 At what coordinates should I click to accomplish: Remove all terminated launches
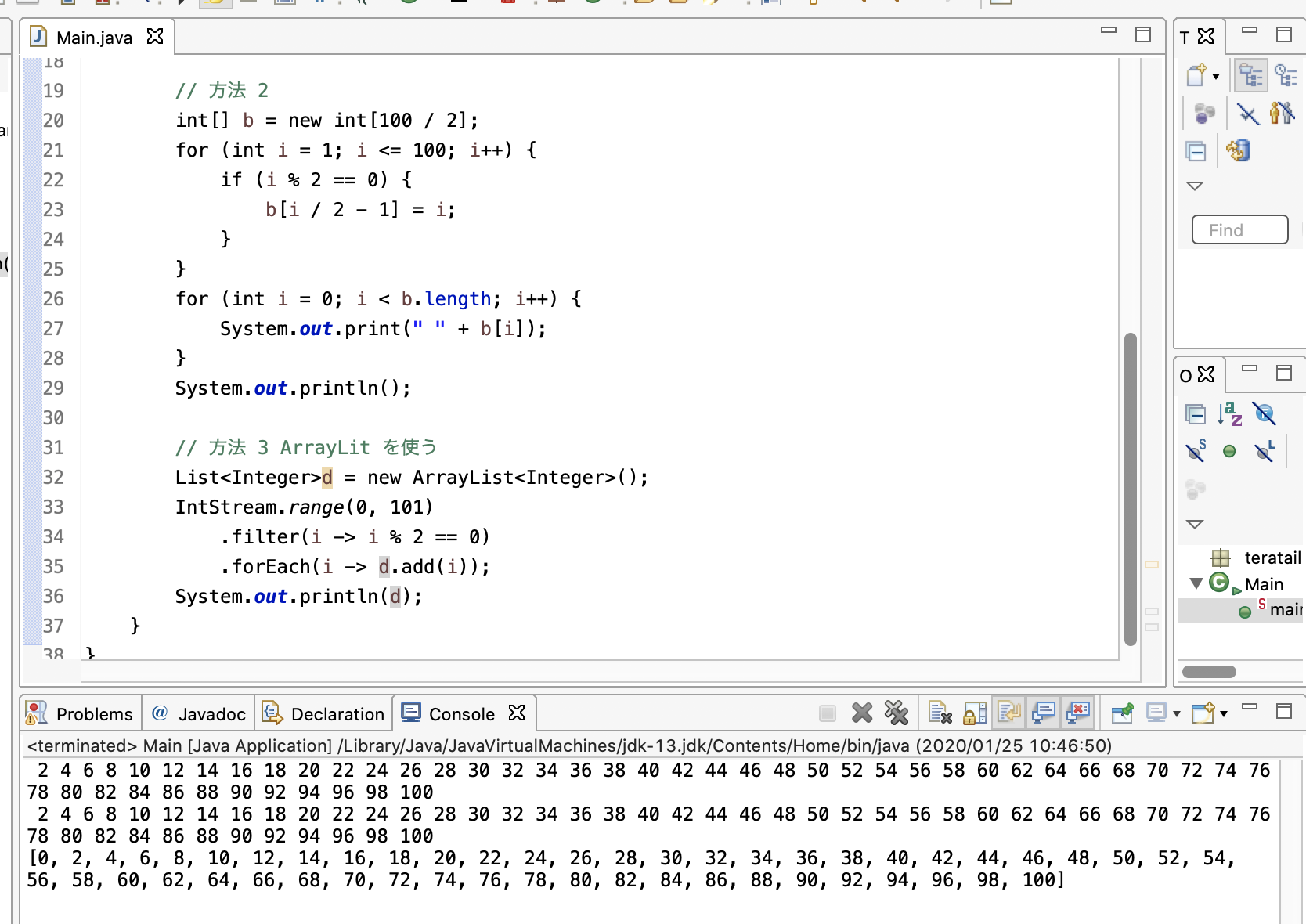pos(896,713)
